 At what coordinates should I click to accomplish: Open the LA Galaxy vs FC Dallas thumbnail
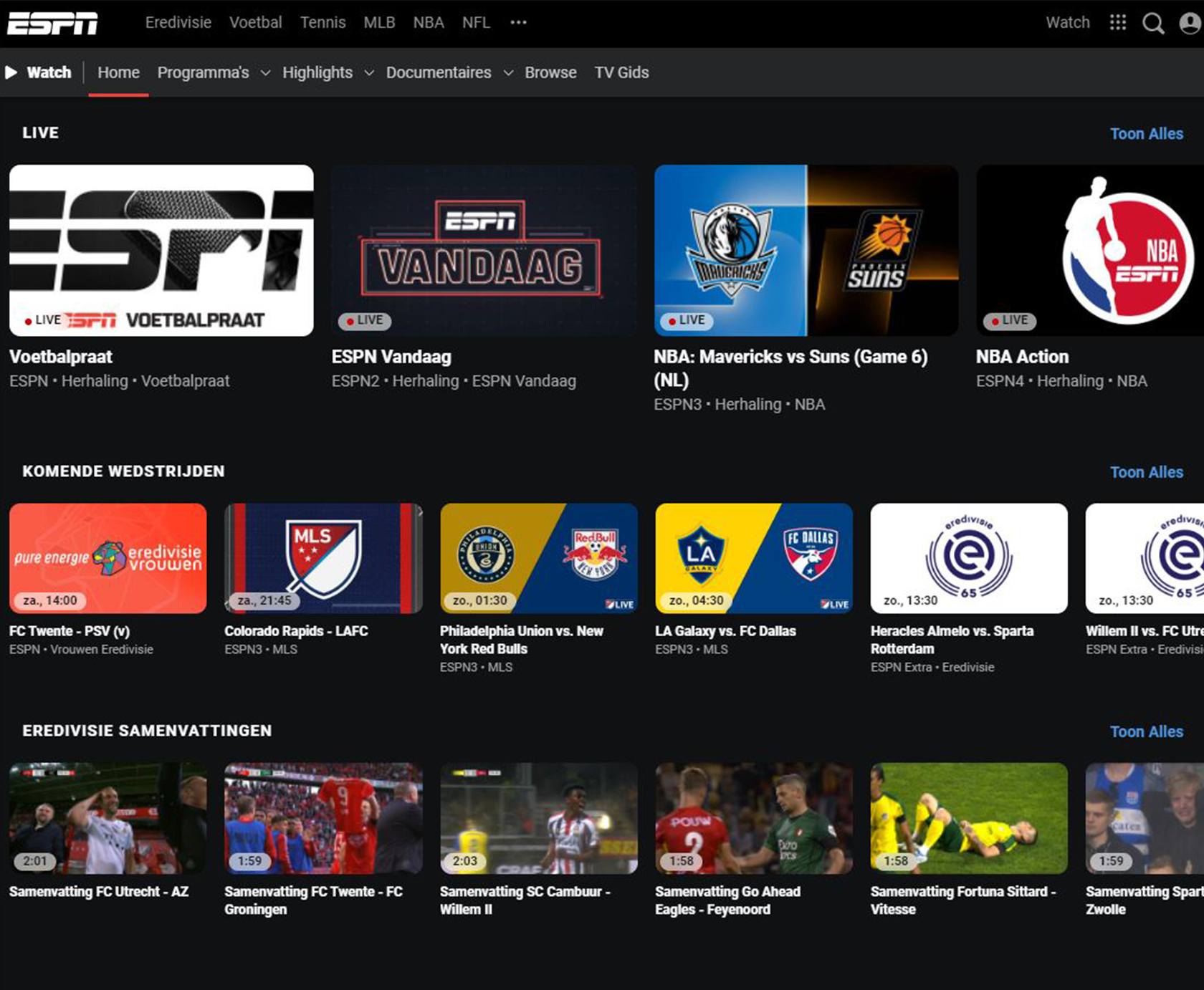pos(754,558)
